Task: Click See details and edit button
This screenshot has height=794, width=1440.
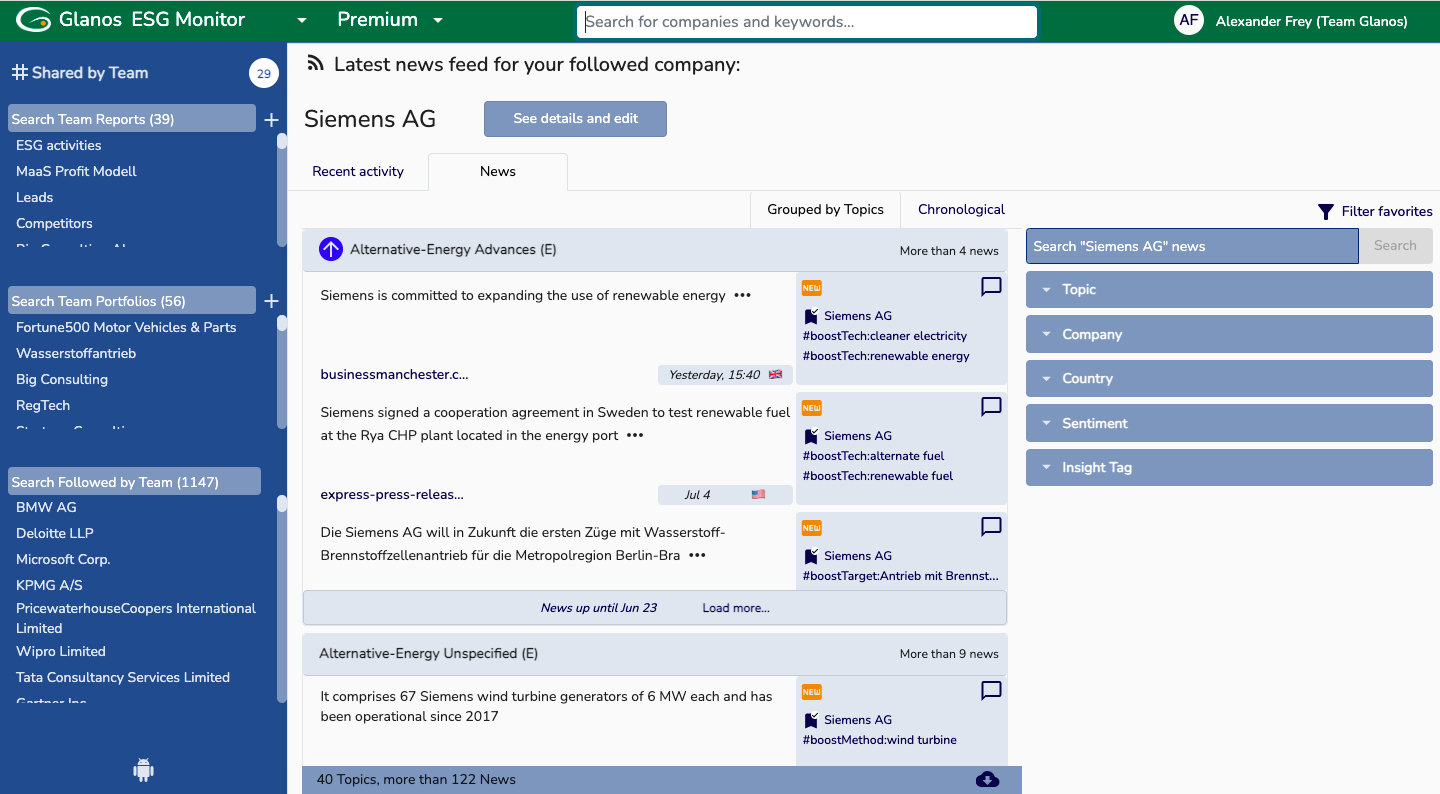Action: coord(575,119)
